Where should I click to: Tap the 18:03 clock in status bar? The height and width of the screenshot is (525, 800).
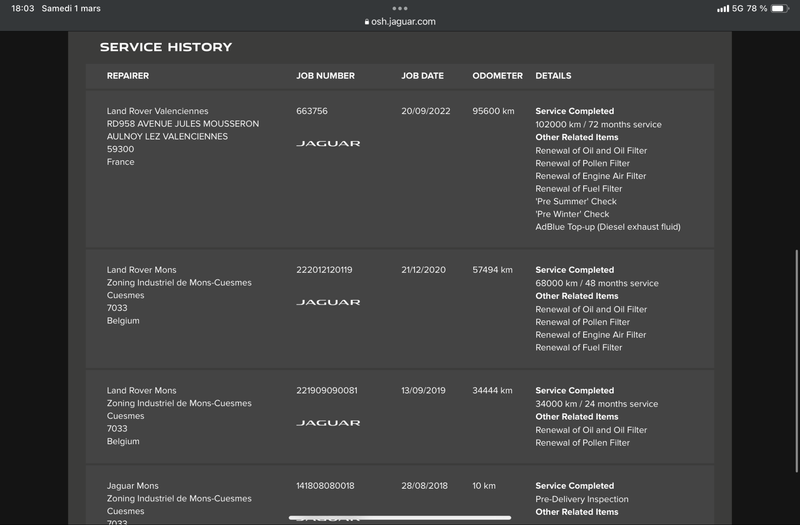click(22, 8)
